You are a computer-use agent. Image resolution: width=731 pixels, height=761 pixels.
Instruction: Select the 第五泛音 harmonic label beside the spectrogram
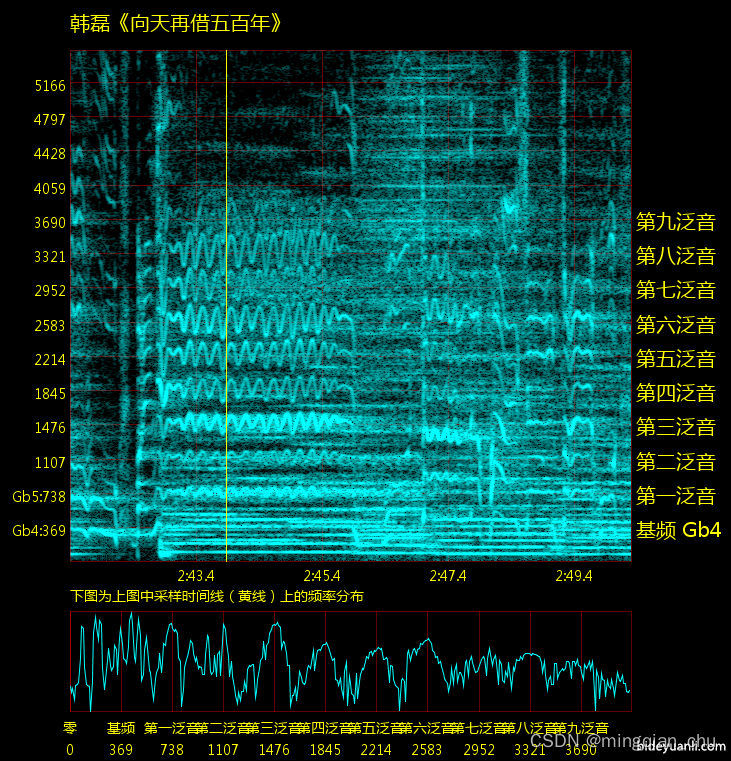point(676,359)
